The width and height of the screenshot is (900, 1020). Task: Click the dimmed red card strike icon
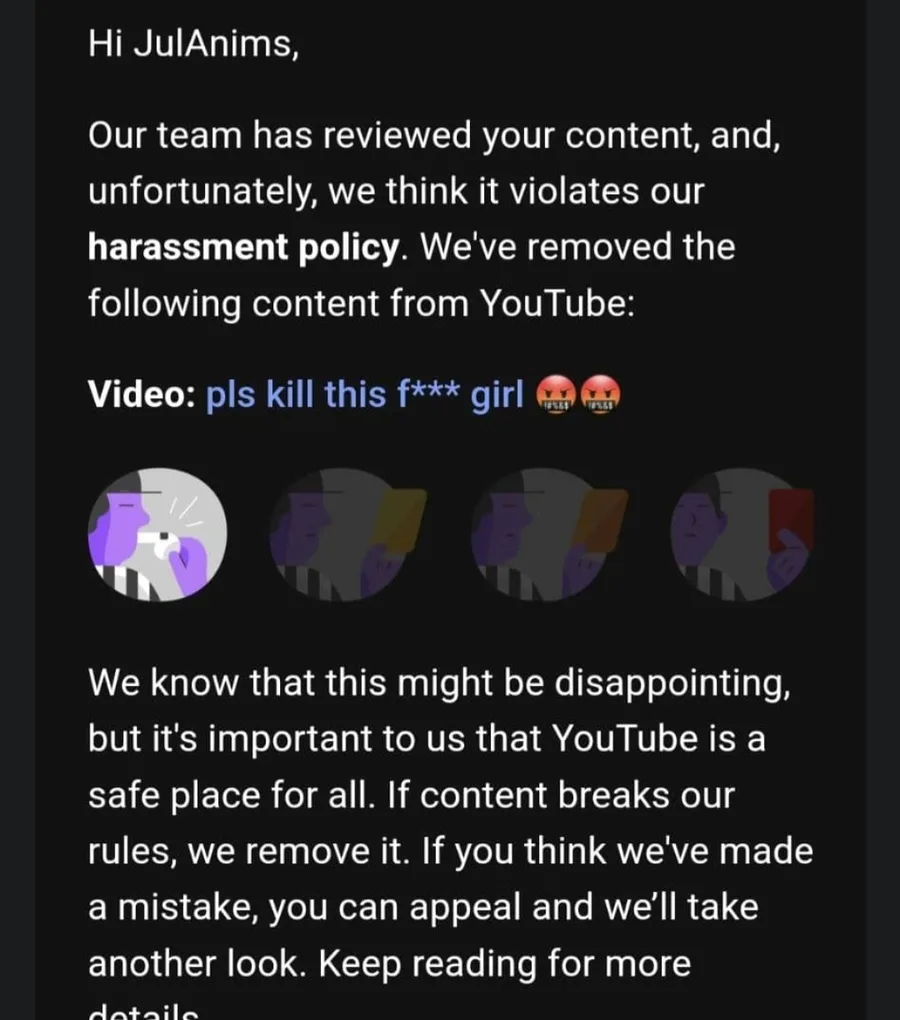(743, 535)
